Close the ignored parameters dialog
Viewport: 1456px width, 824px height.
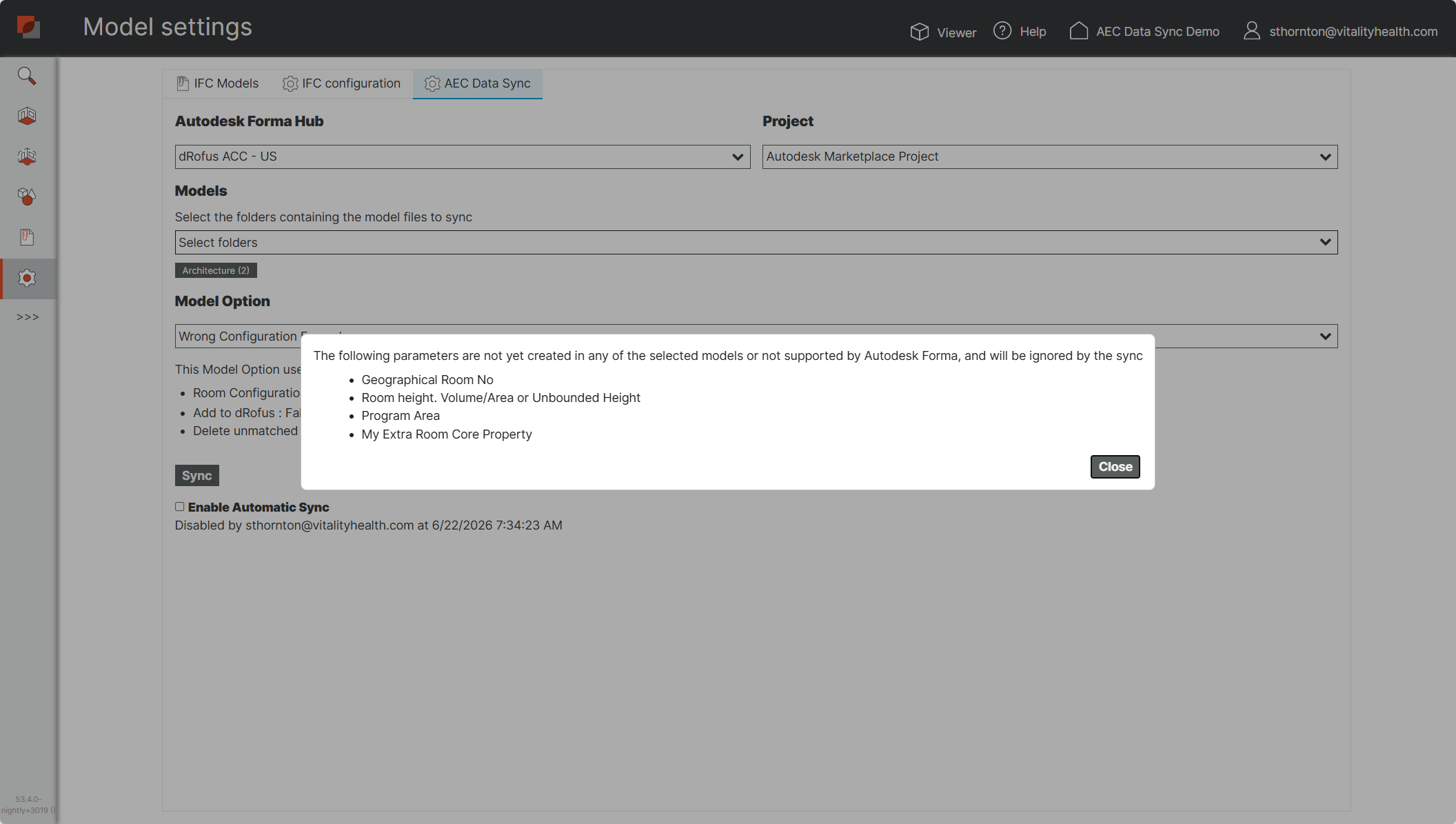1115,467
